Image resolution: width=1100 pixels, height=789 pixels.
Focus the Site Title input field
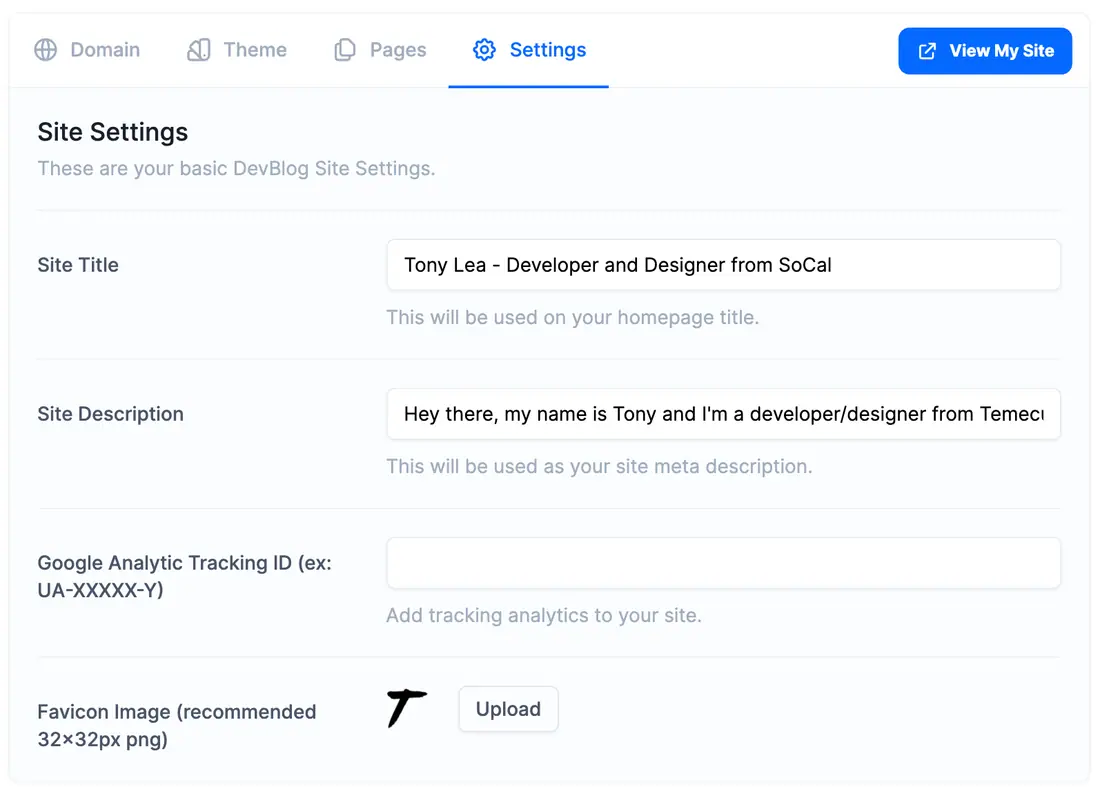coord(723,265)
